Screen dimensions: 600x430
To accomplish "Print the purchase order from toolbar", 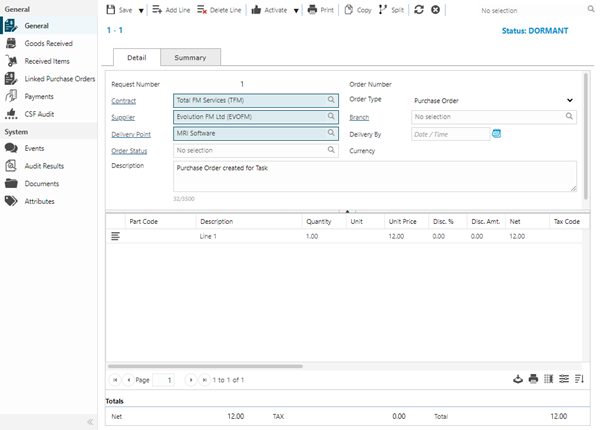I will point(320,9).
